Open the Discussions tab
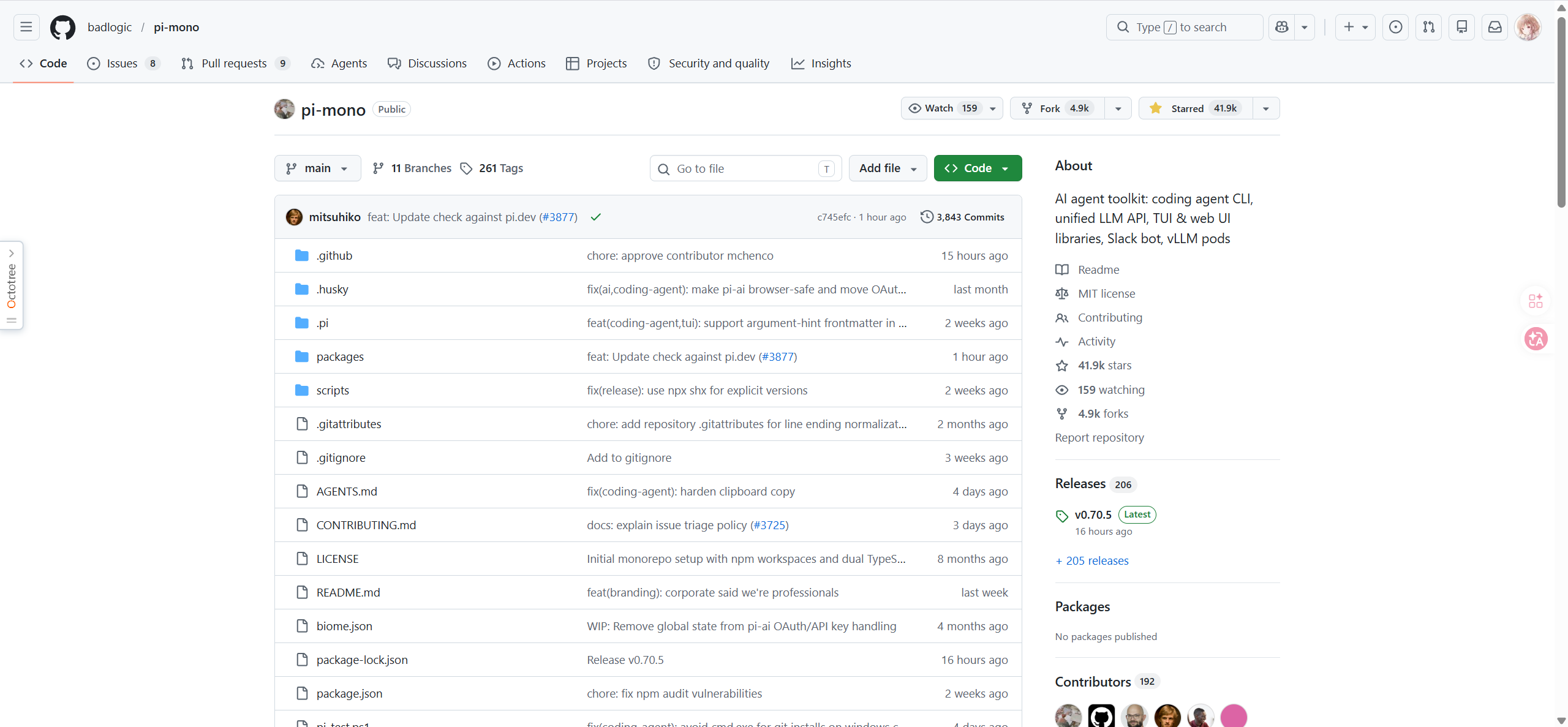Viewport: 1568px width, 727px height. 427,63
